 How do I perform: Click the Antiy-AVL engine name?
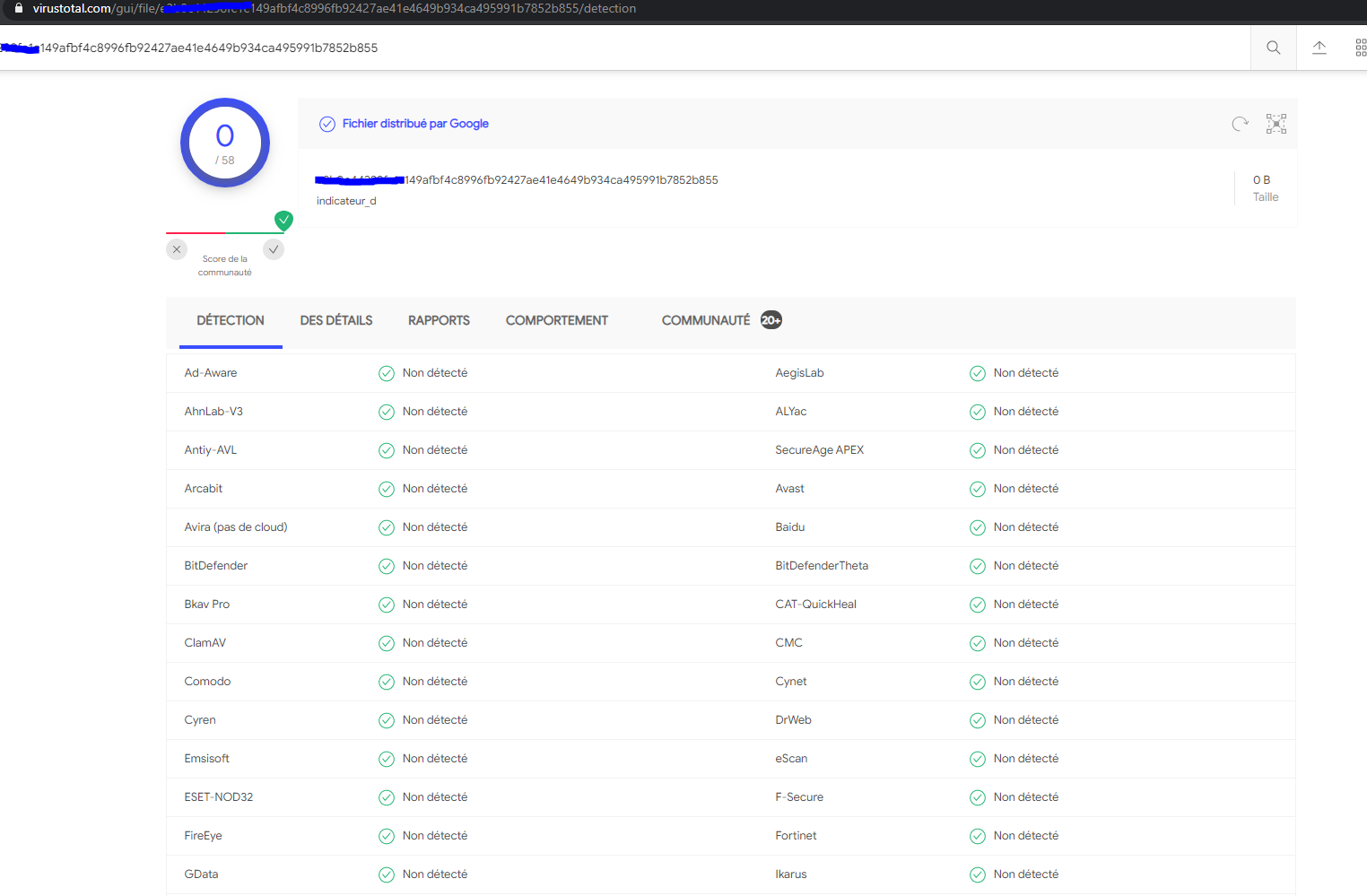pyautogui.click(x=211, y=450)
